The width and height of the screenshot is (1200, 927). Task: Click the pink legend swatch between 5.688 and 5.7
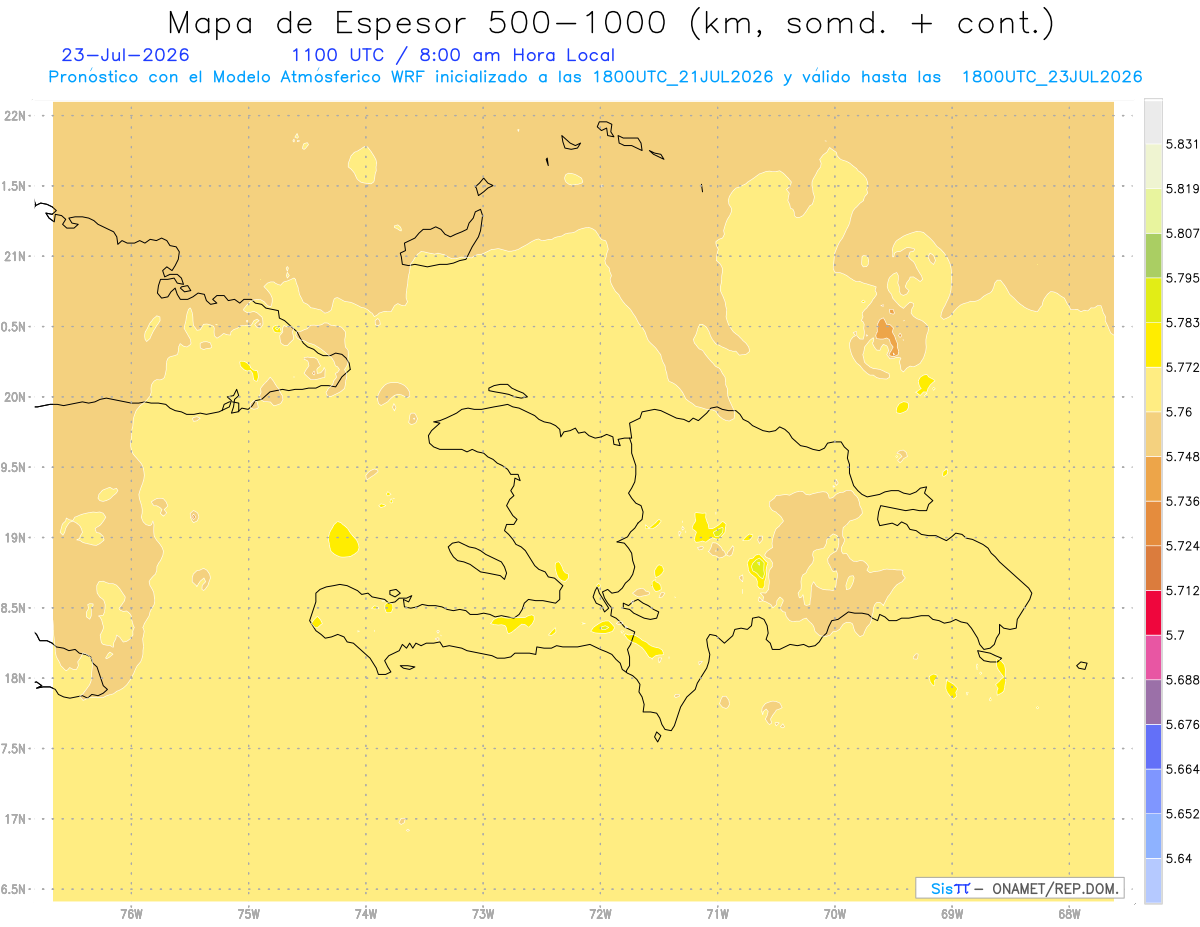(x=1153, y=657)
